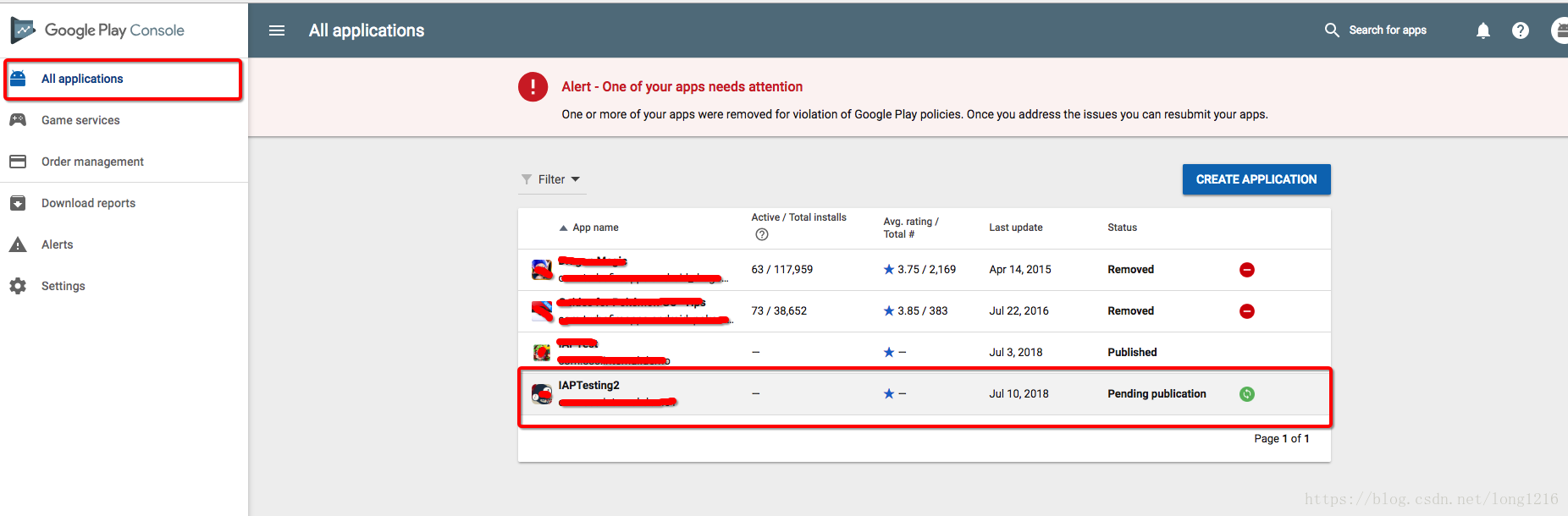The image size is (1568, 516).
Task: Open Alerts menu item
Action: [x=124, y=244]
